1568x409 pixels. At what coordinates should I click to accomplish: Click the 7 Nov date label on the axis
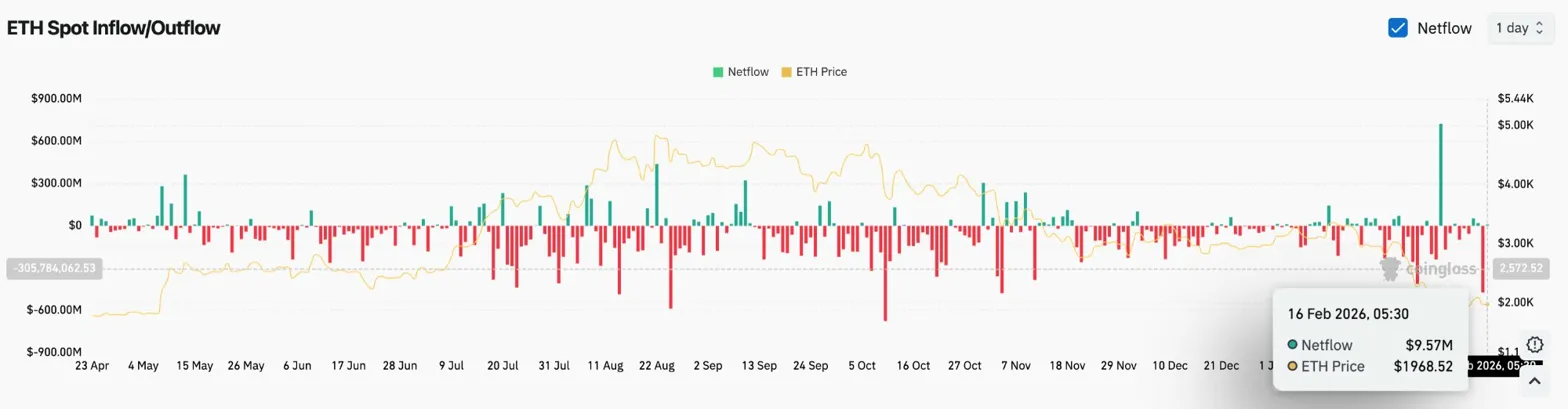pos(1014,366)
